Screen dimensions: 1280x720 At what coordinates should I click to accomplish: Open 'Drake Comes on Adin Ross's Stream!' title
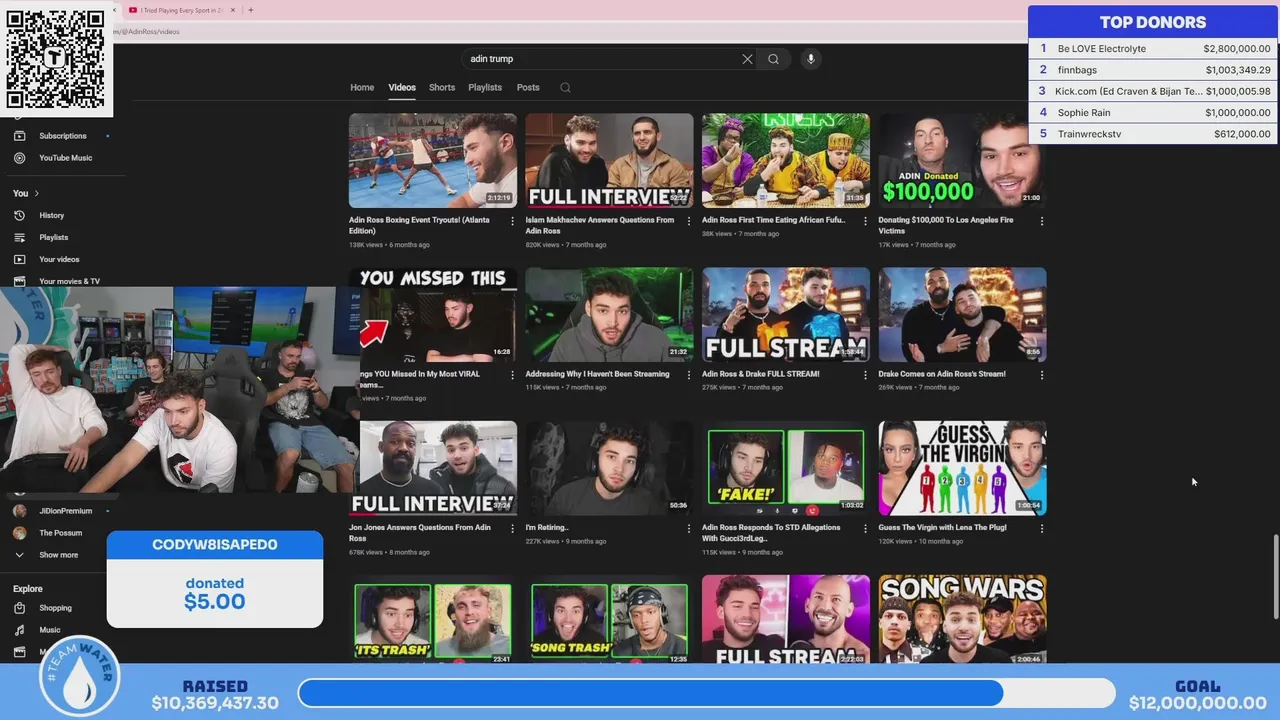click(942, 374)
